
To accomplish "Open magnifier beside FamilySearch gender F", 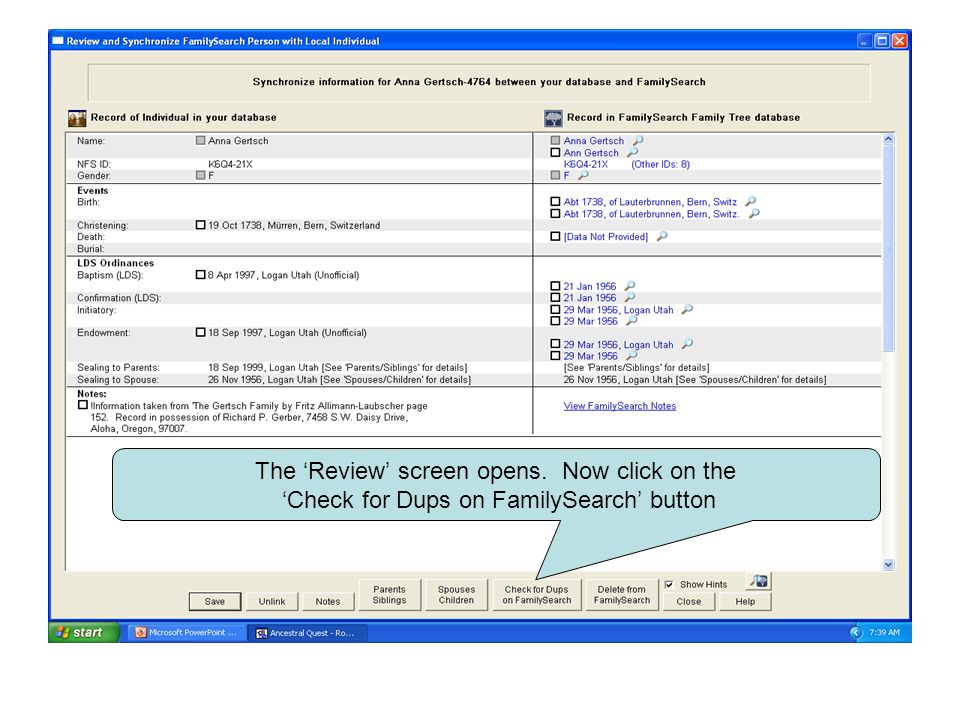I will [583, 175].
